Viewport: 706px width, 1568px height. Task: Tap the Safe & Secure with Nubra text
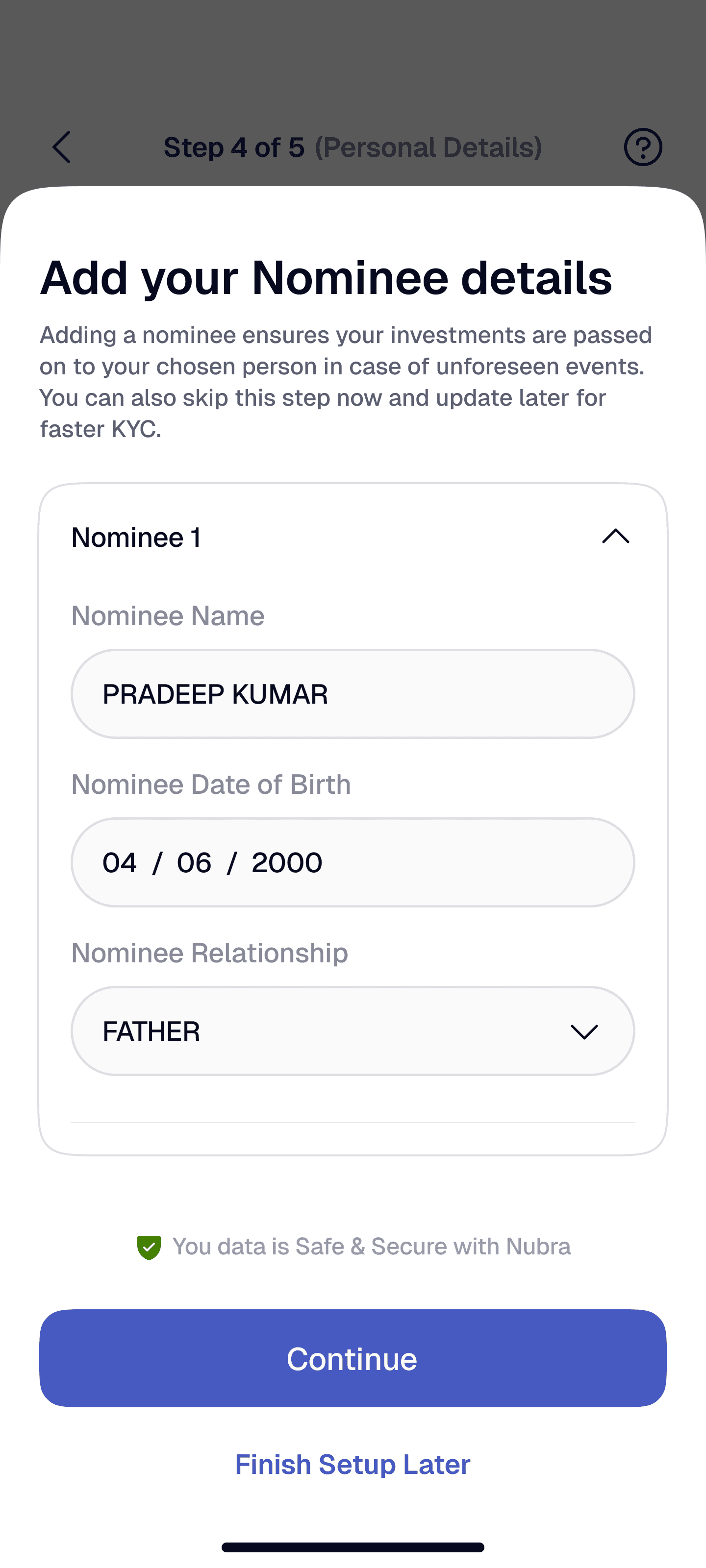point(372,1247)
